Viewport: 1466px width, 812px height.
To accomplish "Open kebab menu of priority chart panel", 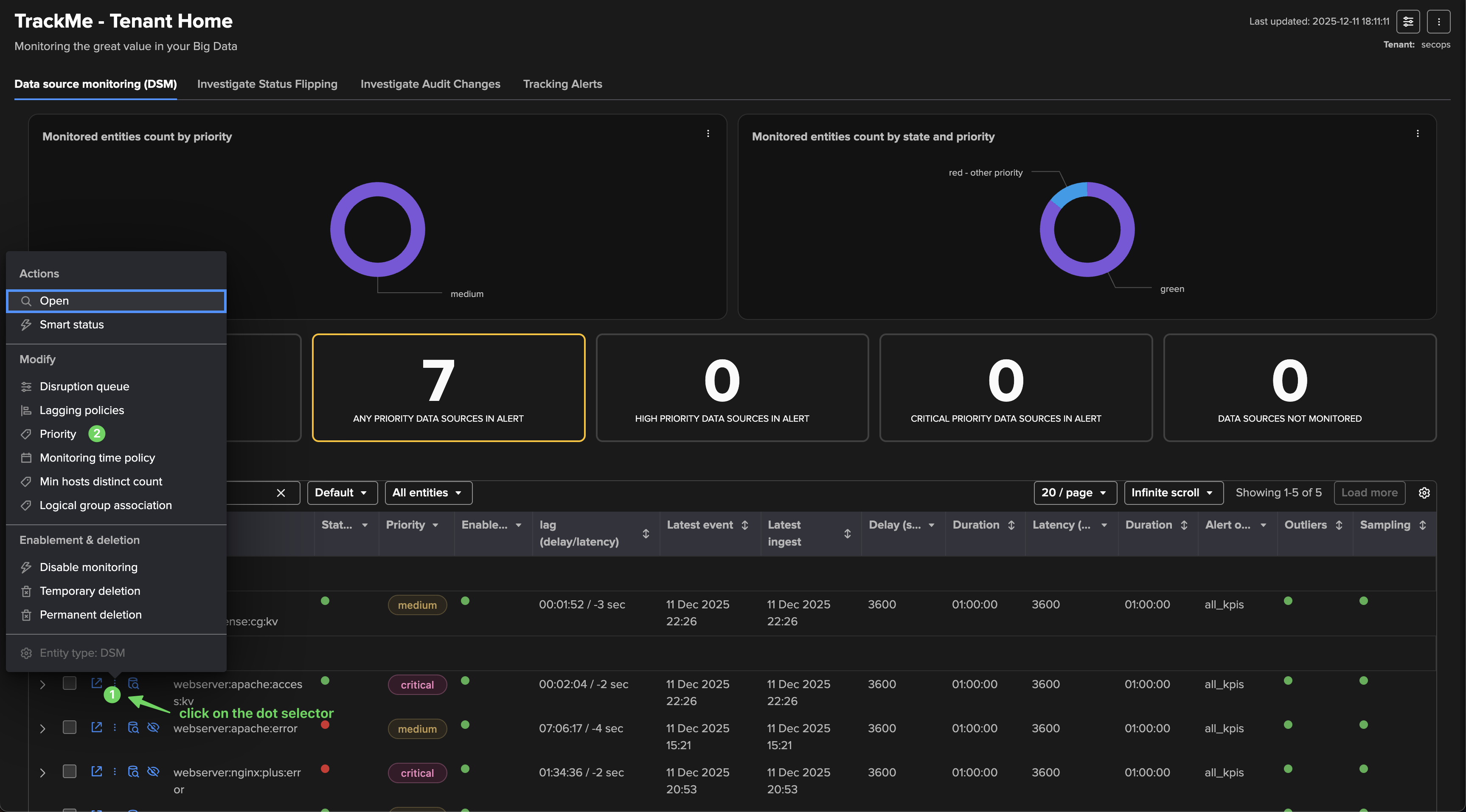I will coord(708,134).
